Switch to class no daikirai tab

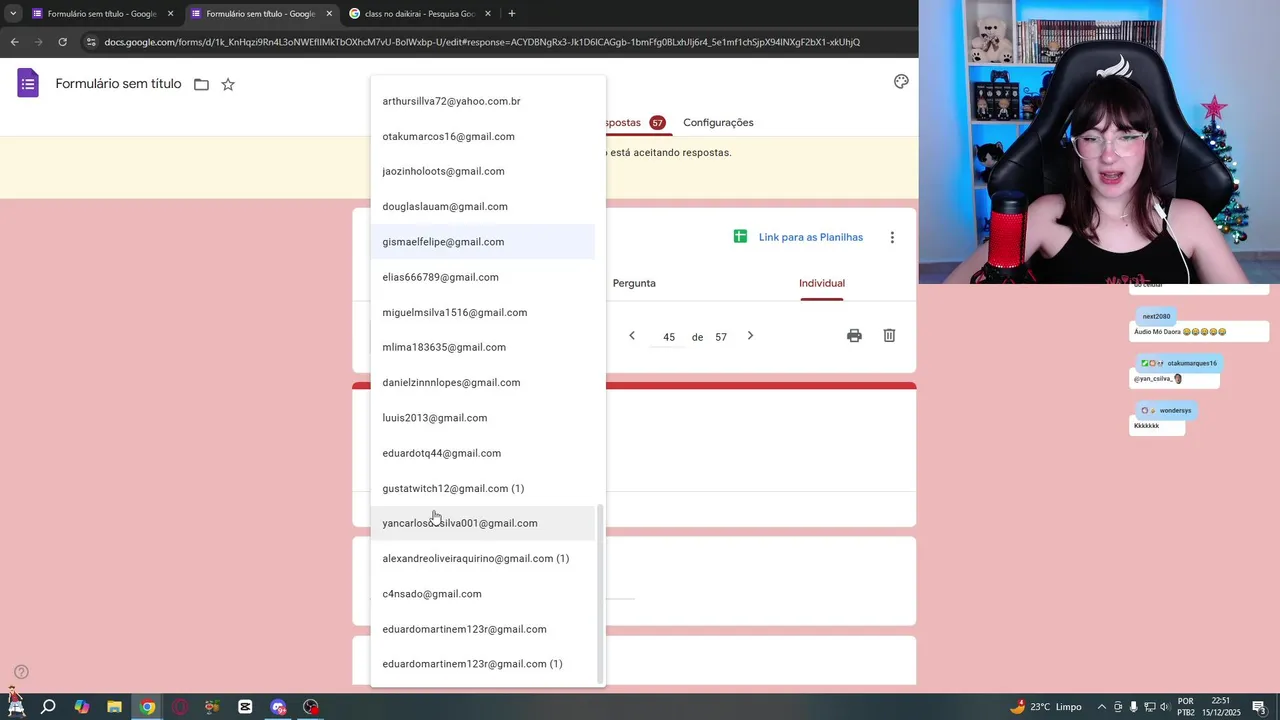(x=419, y=14)
